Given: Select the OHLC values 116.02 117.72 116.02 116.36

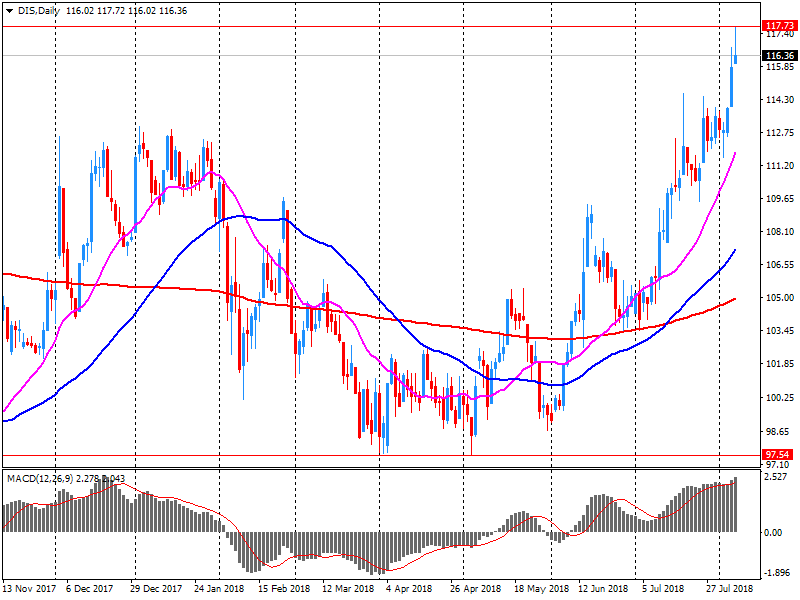Looking at the screenshot, I should (x=127, y=11).
